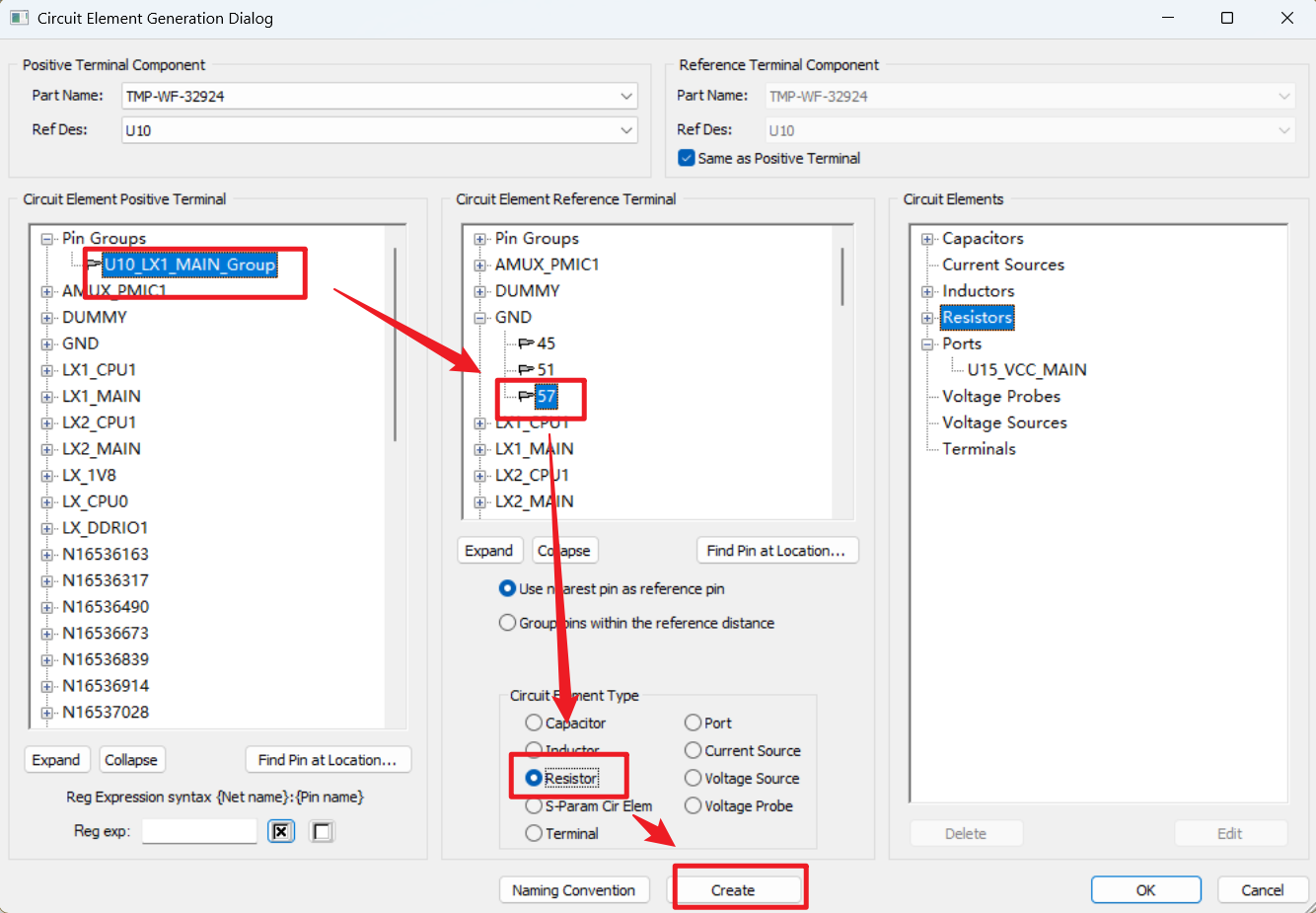This screenshot has width=1316, height=913.
Task: Choose Port circuit element type
Action: click(x=693, y=723)
